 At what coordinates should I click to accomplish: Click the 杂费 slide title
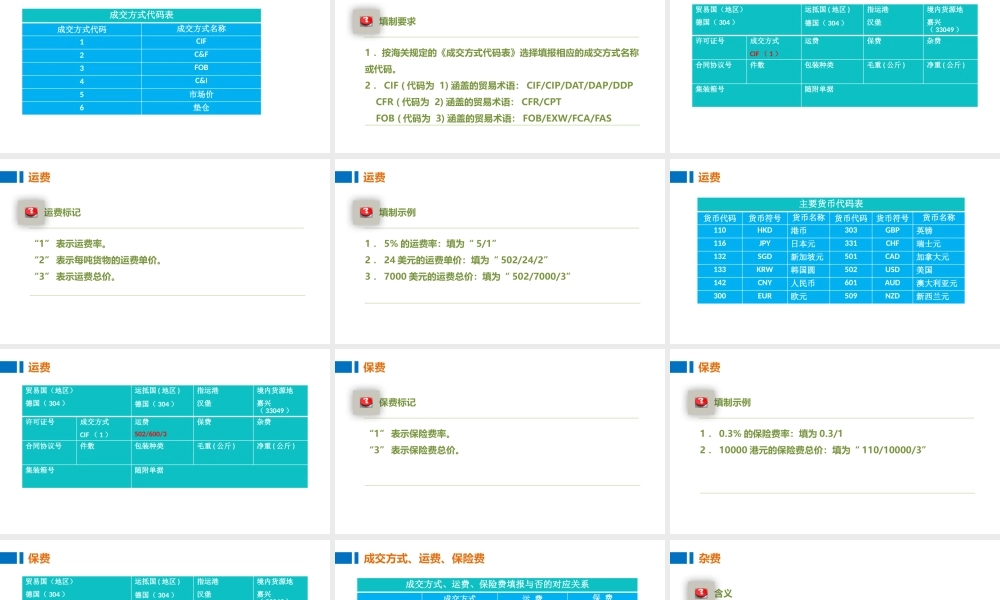709,559
